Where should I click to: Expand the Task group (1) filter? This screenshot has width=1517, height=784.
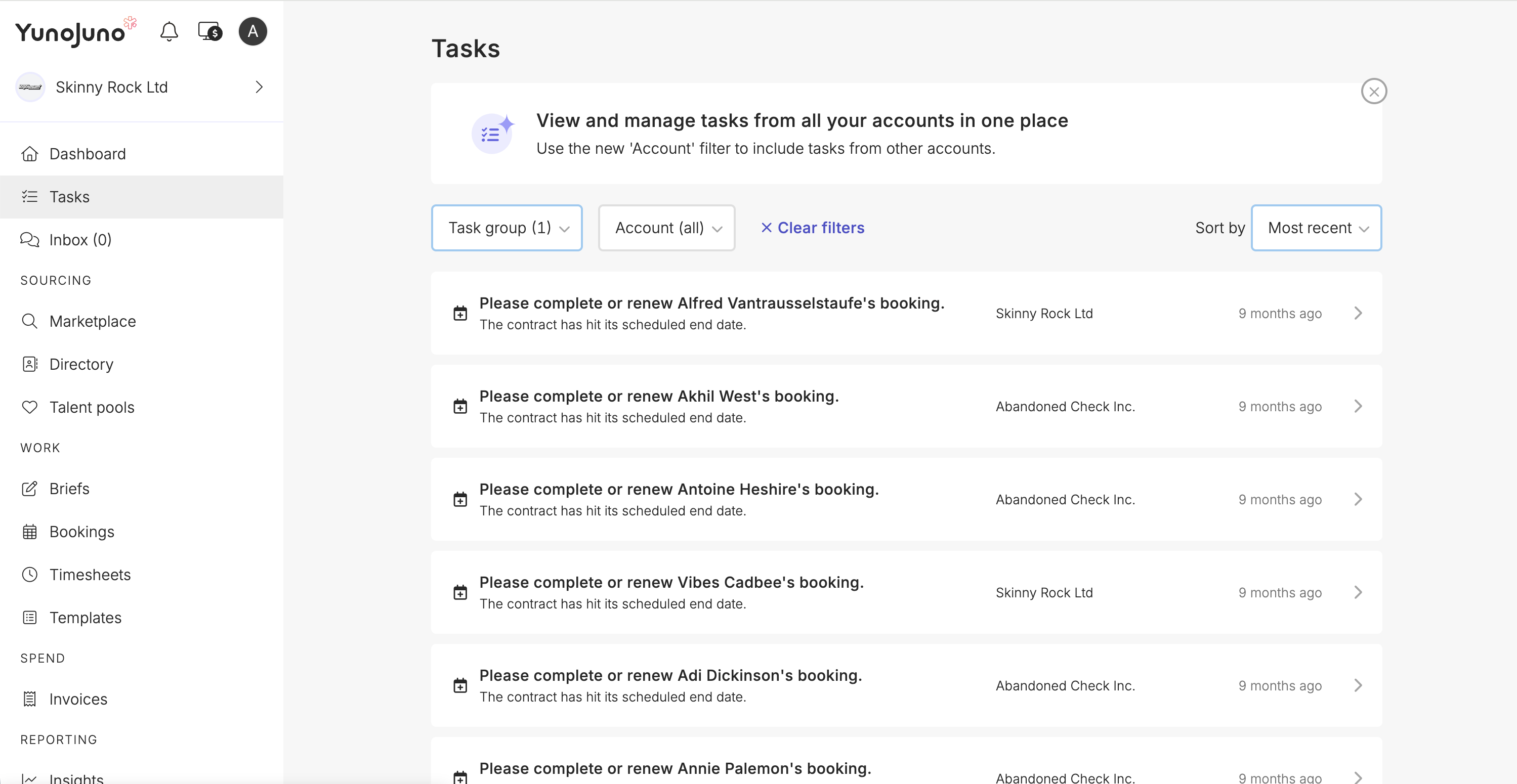(507, 228)
